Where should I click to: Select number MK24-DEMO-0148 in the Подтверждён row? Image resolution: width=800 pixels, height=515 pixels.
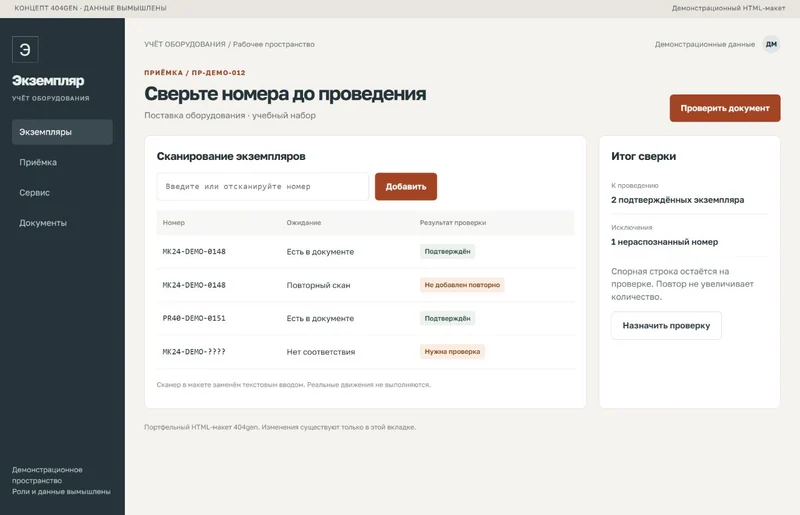pyautogui.click(x=194, y=252)
